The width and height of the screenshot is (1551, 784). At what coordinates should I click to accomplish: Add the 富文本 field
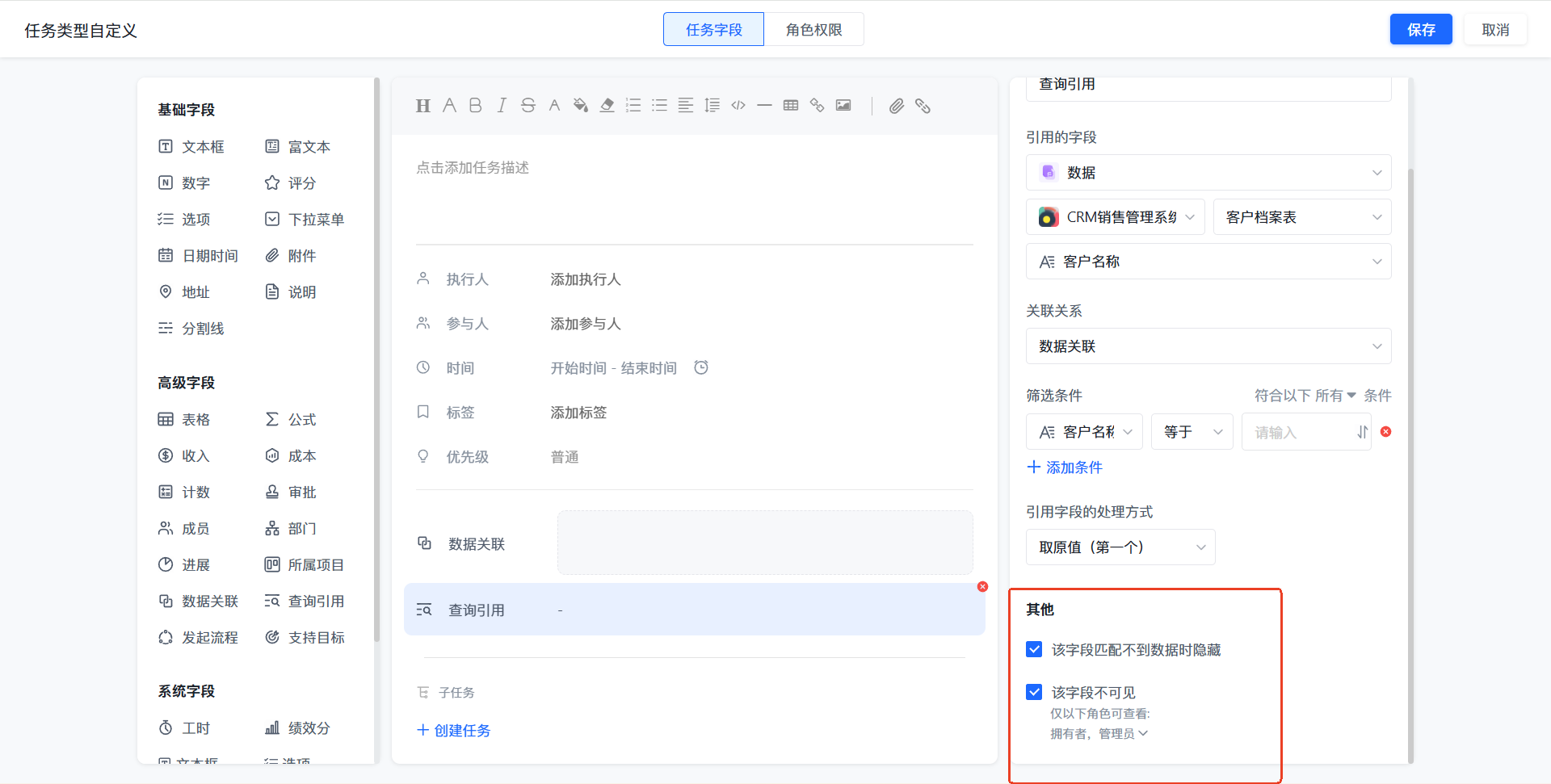298,147
